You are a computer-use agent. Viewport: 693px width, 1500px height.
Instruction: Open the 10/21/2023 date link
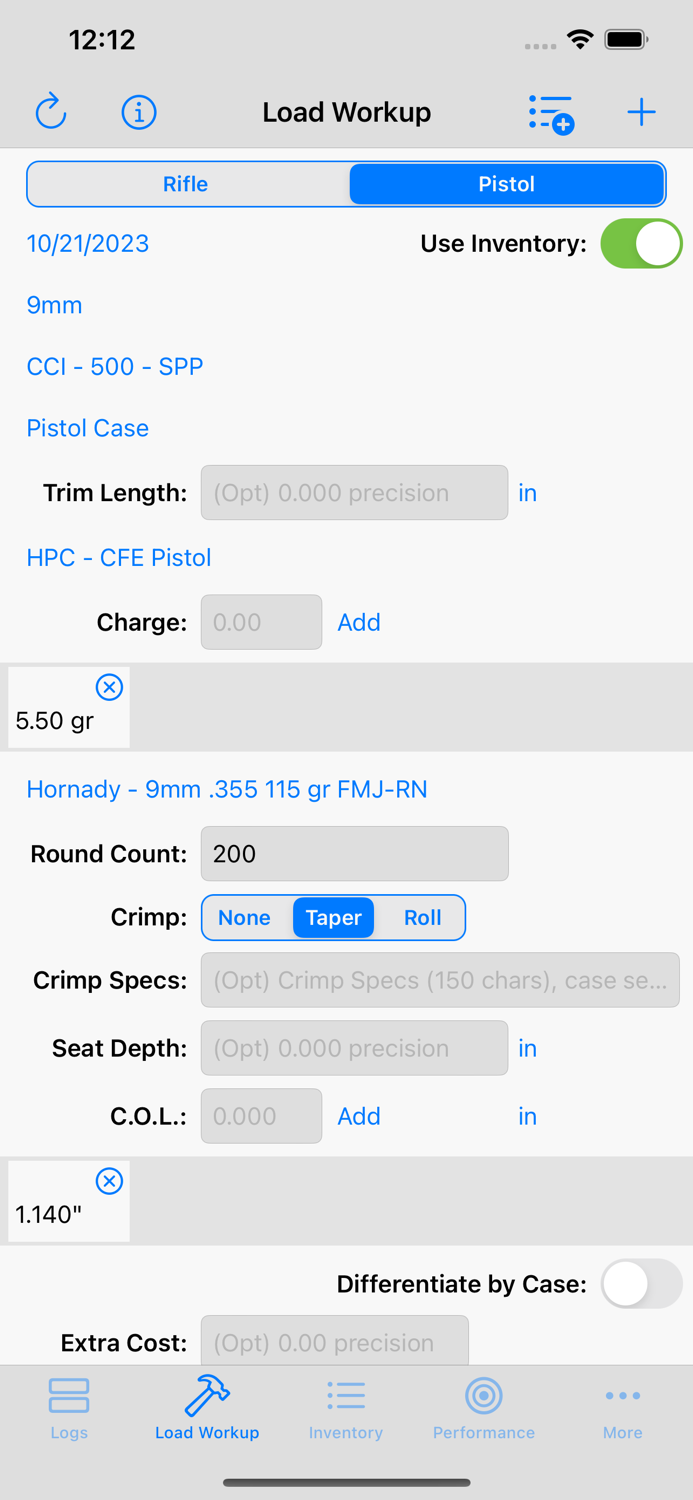click(88, 244)
